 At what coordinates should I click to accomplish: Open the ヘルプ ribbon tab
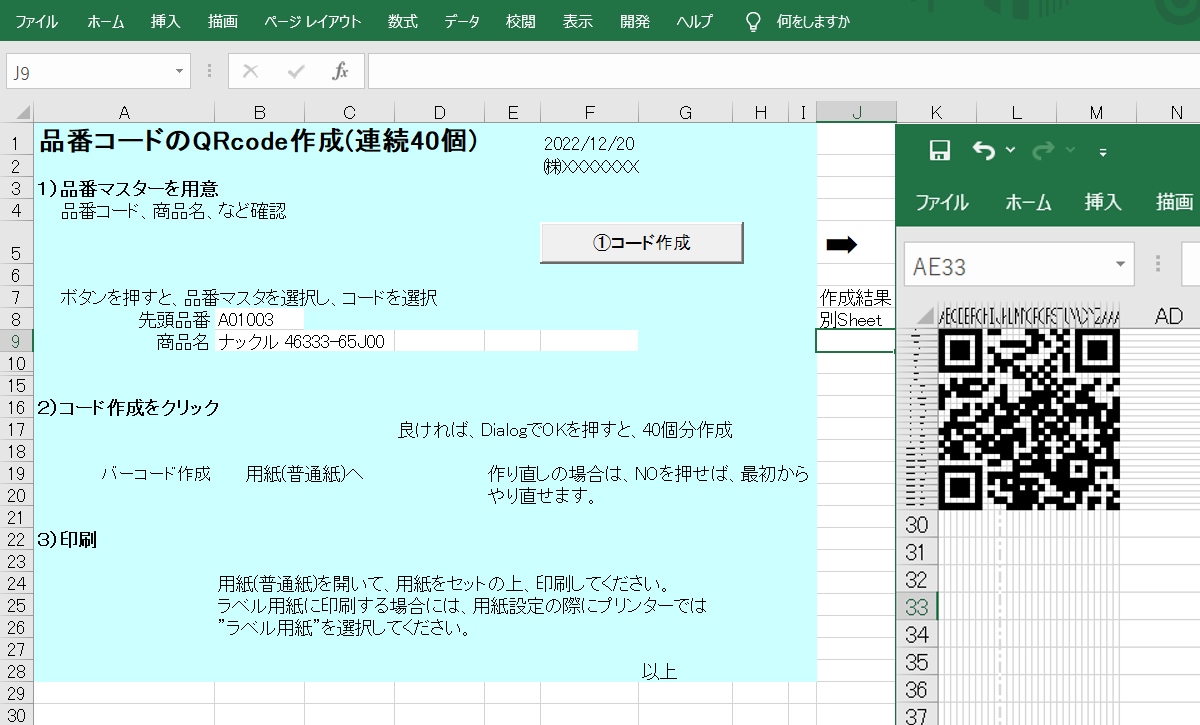tap(694, 21)
